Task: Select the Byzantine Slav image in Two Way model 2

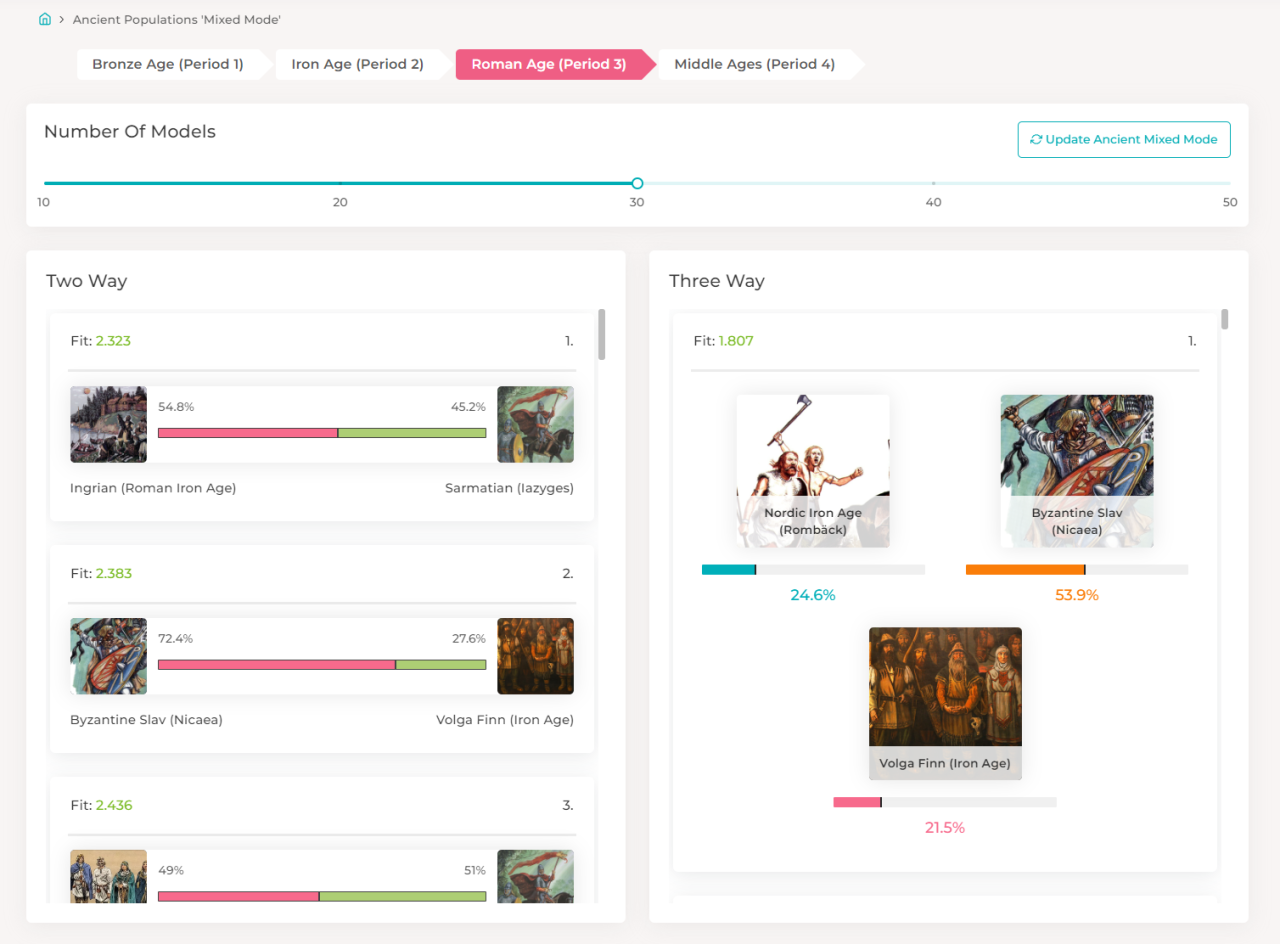Action: (108, 656)
